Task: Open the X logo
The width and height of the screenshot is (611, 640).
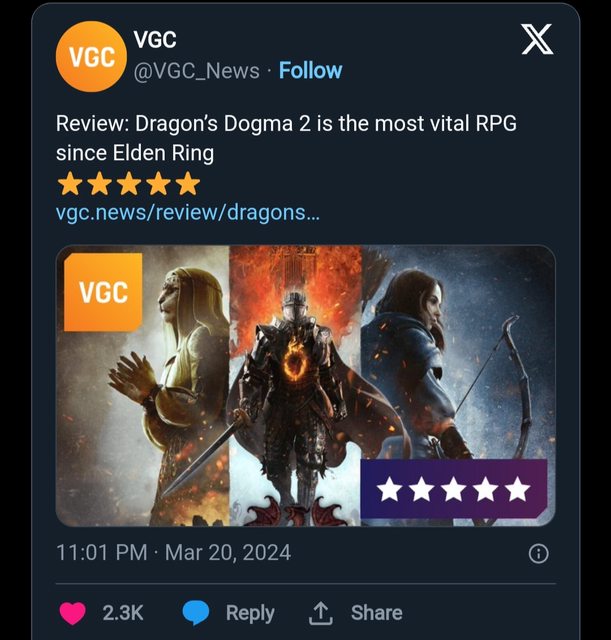Action: (x=537, y=40)
